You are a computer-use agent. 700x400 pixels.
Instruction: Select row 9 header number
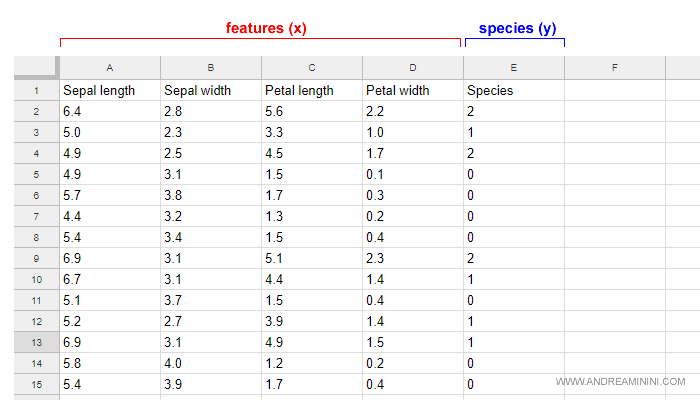[x=36, y=258]
